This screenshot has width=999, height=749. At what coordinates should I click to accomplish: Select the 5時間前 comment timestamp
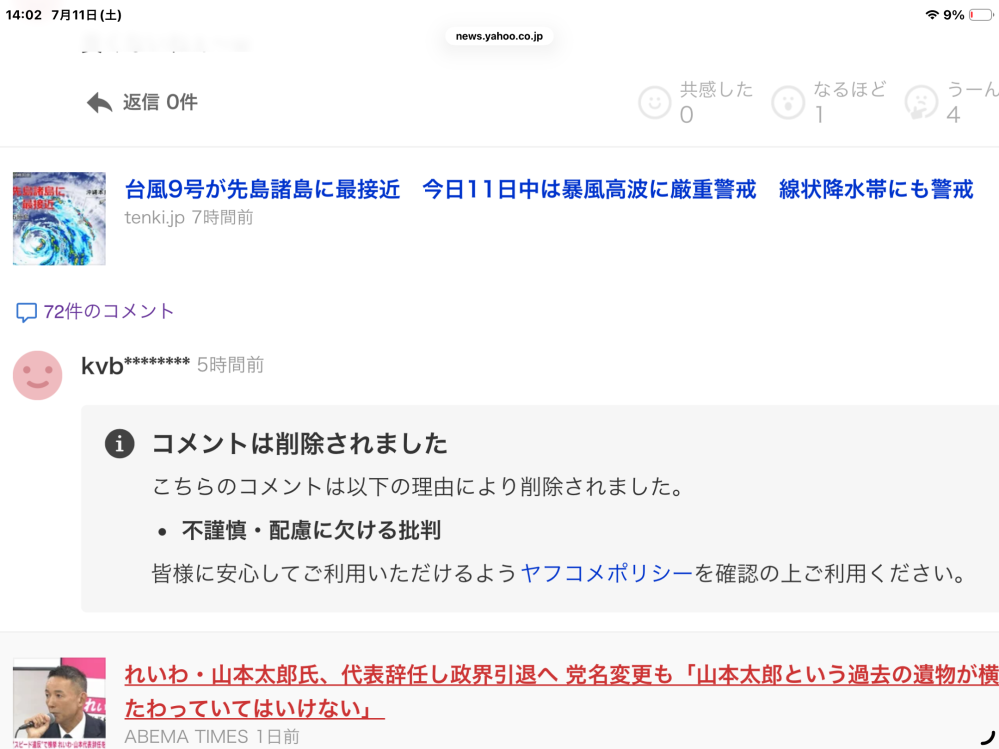230,365
